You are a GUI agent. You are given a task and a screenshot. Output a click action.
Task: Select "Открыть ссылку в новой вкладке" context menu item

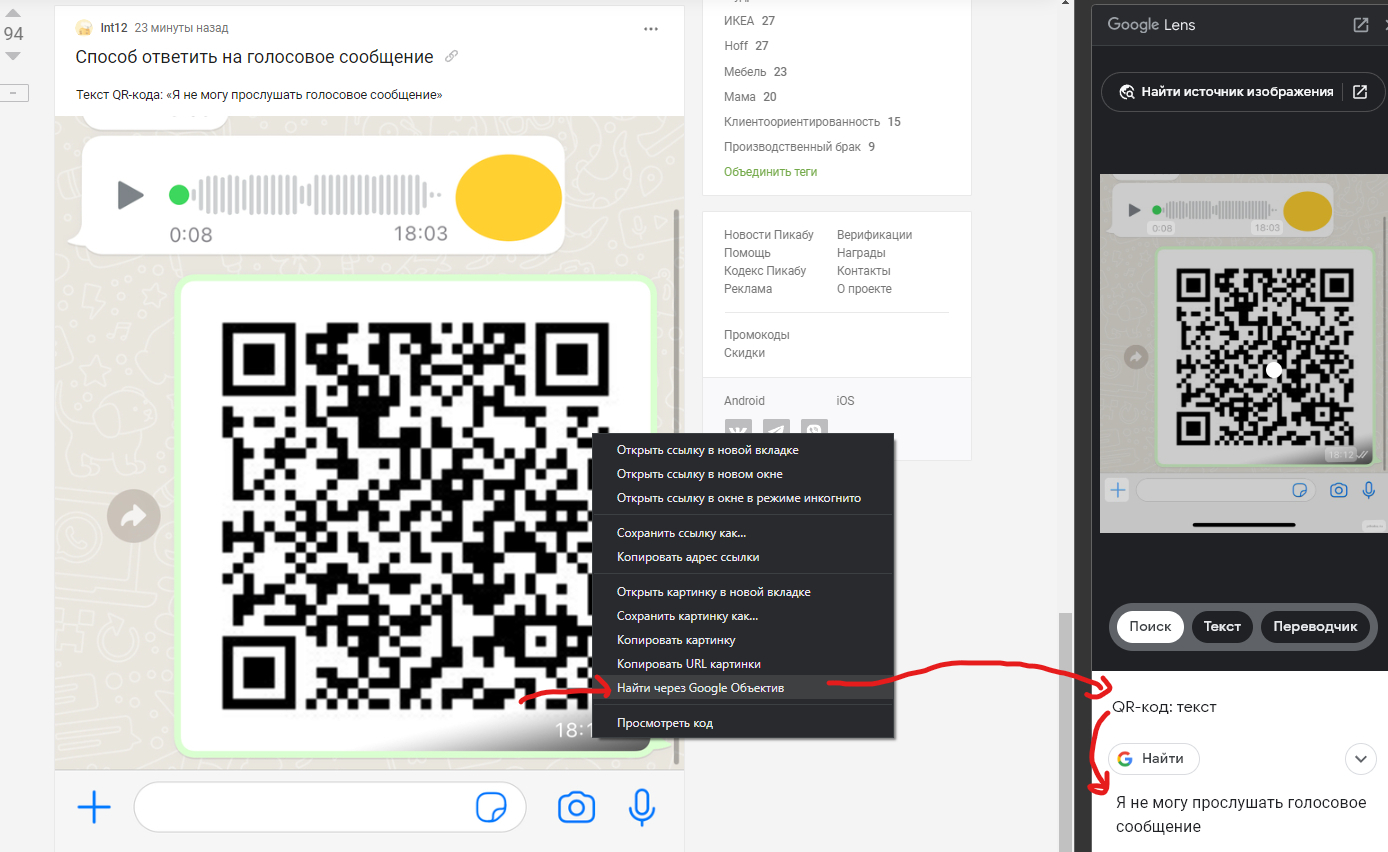point(742,450)
